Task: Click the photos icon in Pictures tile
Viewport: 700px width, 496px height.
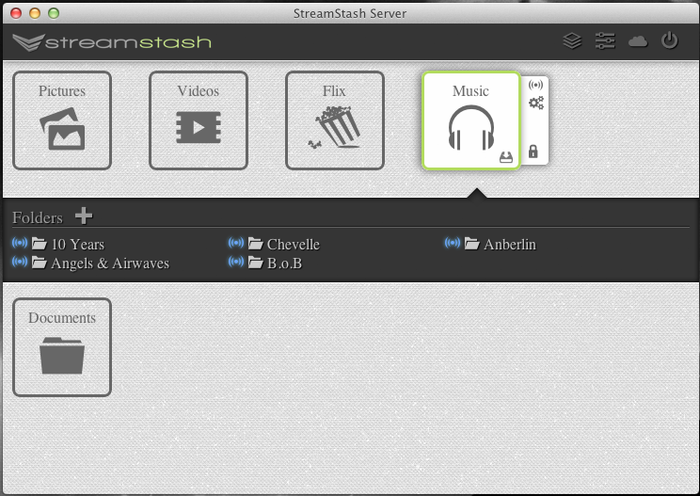Action: pyautogui.click(x=62, y=129)
